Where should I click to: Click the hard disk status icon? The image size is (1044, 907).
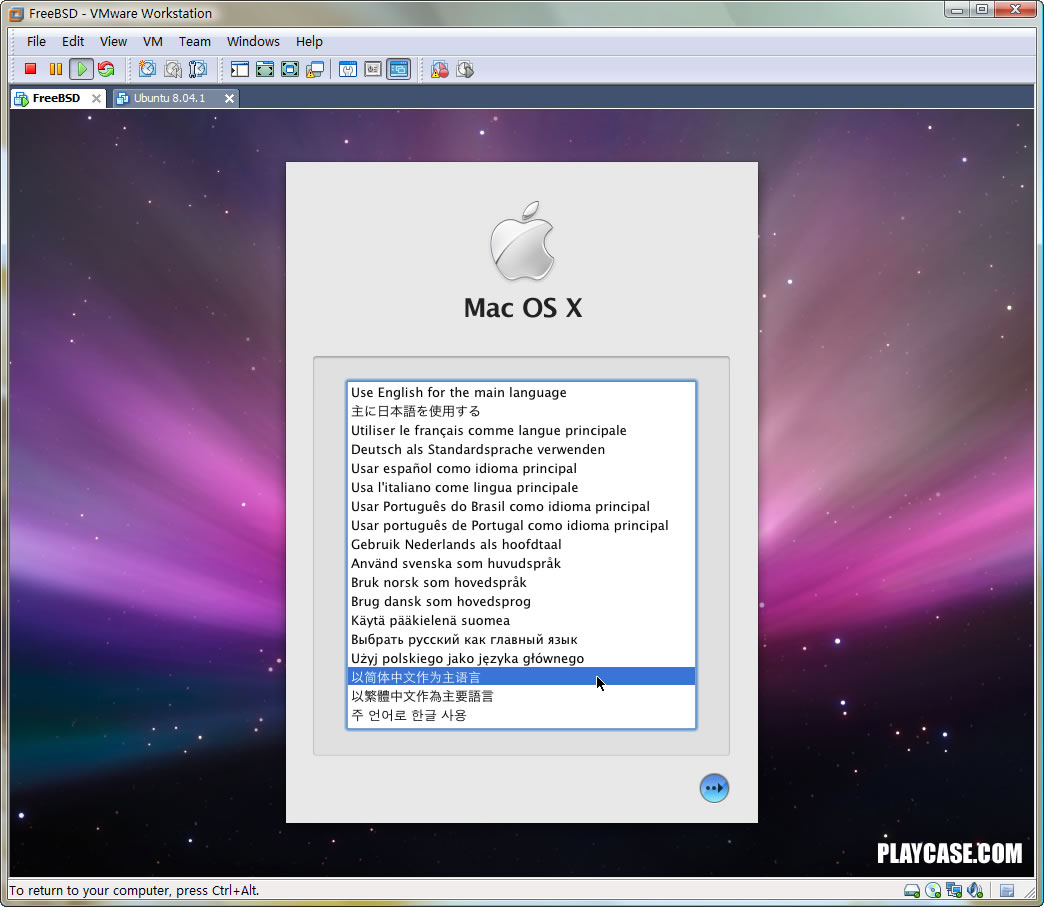[912, 890]
